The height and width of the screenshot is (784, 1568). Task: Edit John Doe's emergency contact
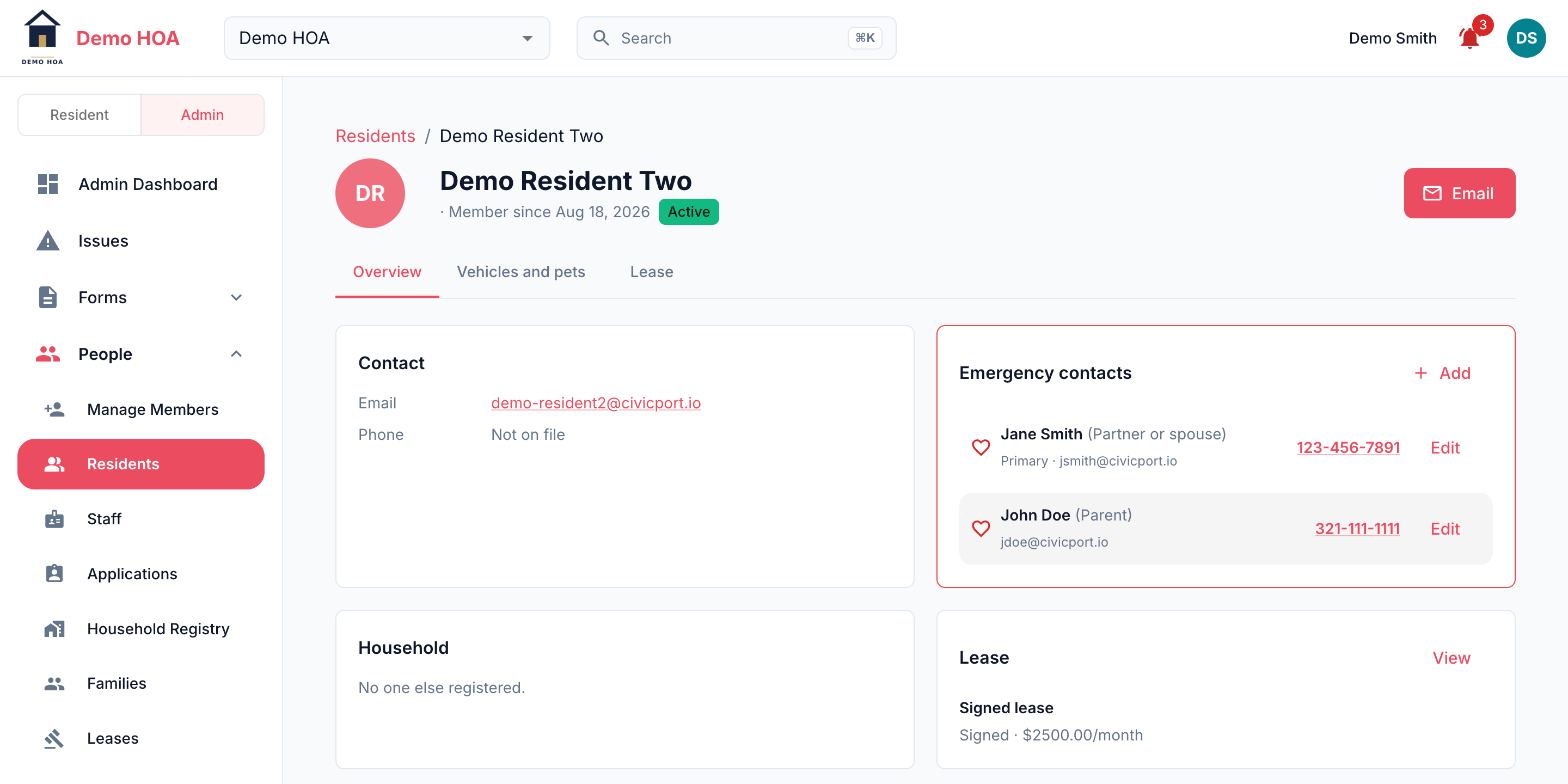pyautogui.click(x=1445, y=529)
